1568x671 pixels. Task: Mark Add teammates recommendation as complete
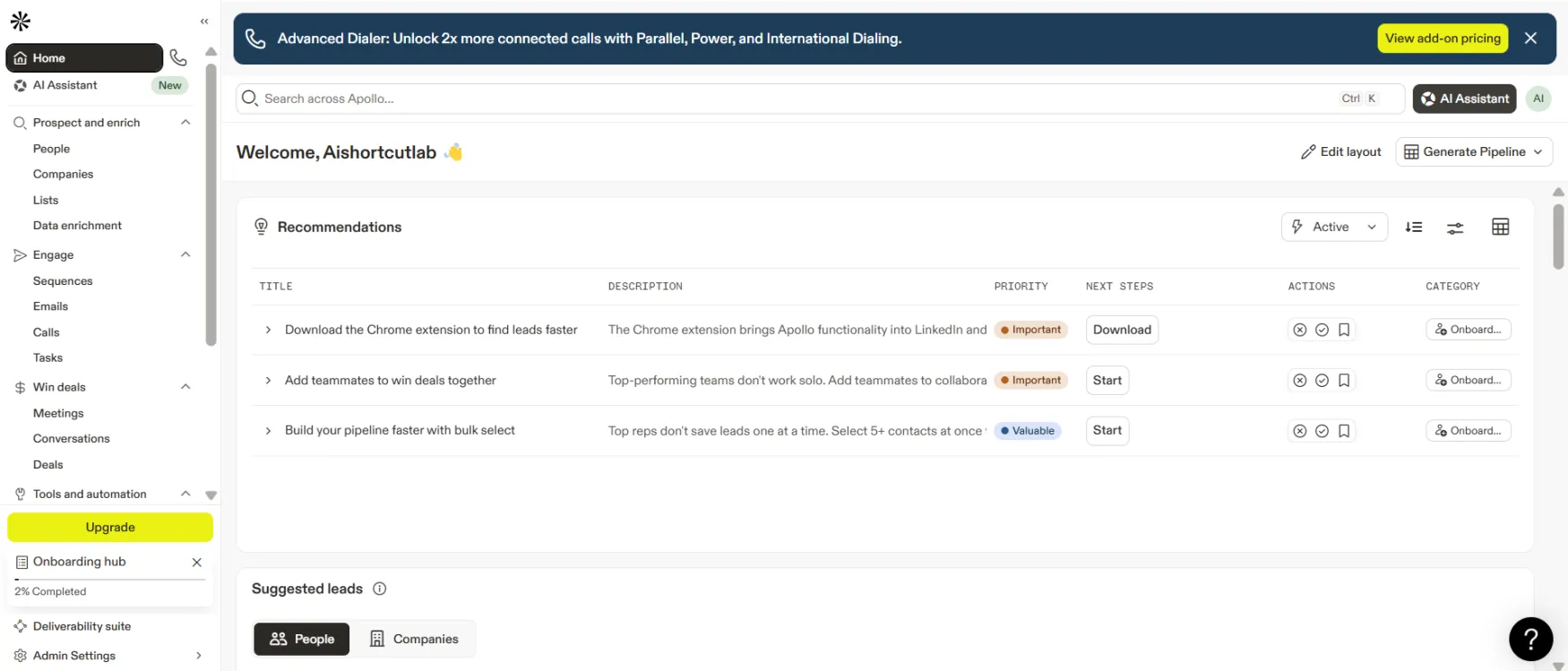point(1322,381)
